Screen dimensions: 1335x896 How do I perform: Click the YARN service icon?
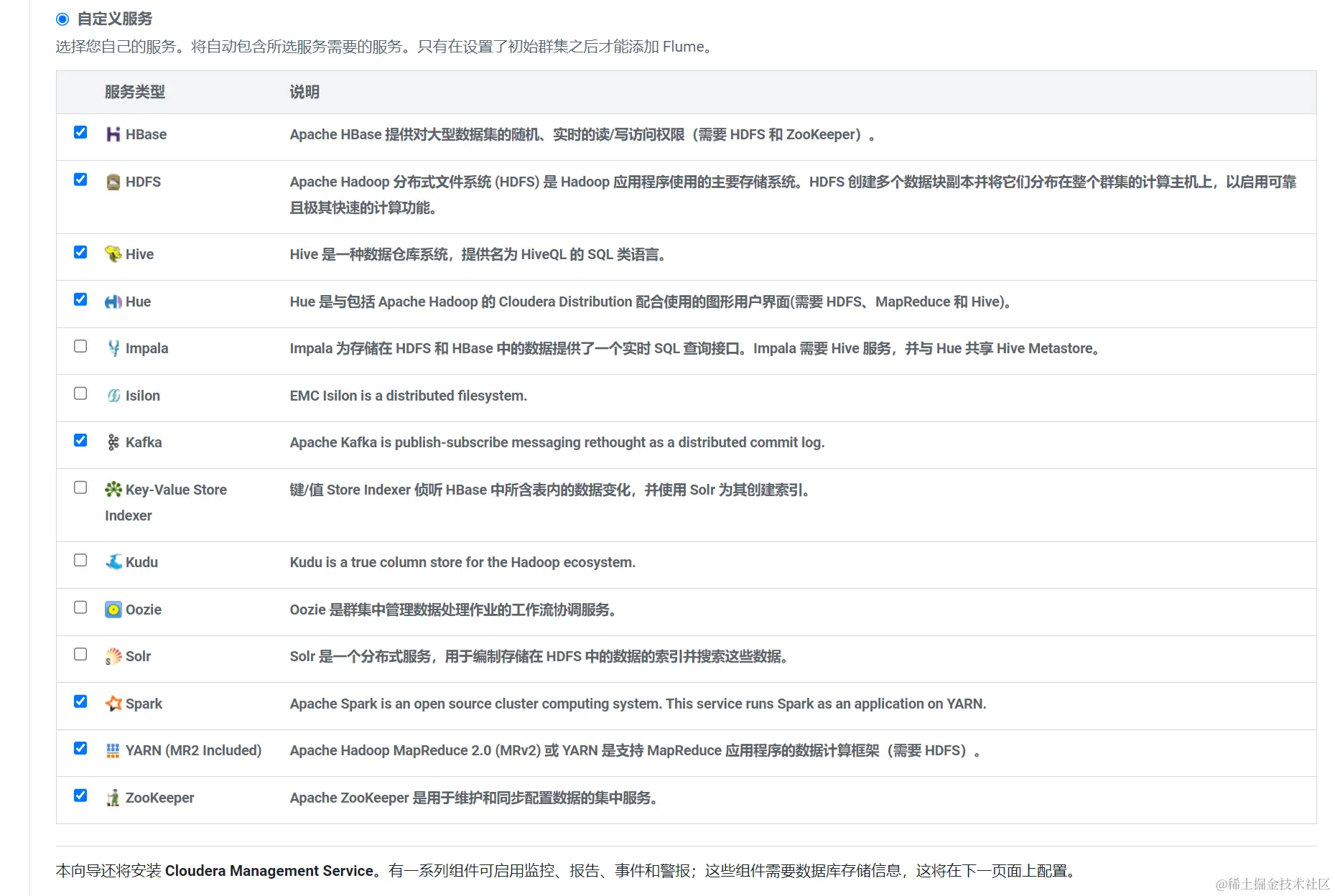pos(113,750)
